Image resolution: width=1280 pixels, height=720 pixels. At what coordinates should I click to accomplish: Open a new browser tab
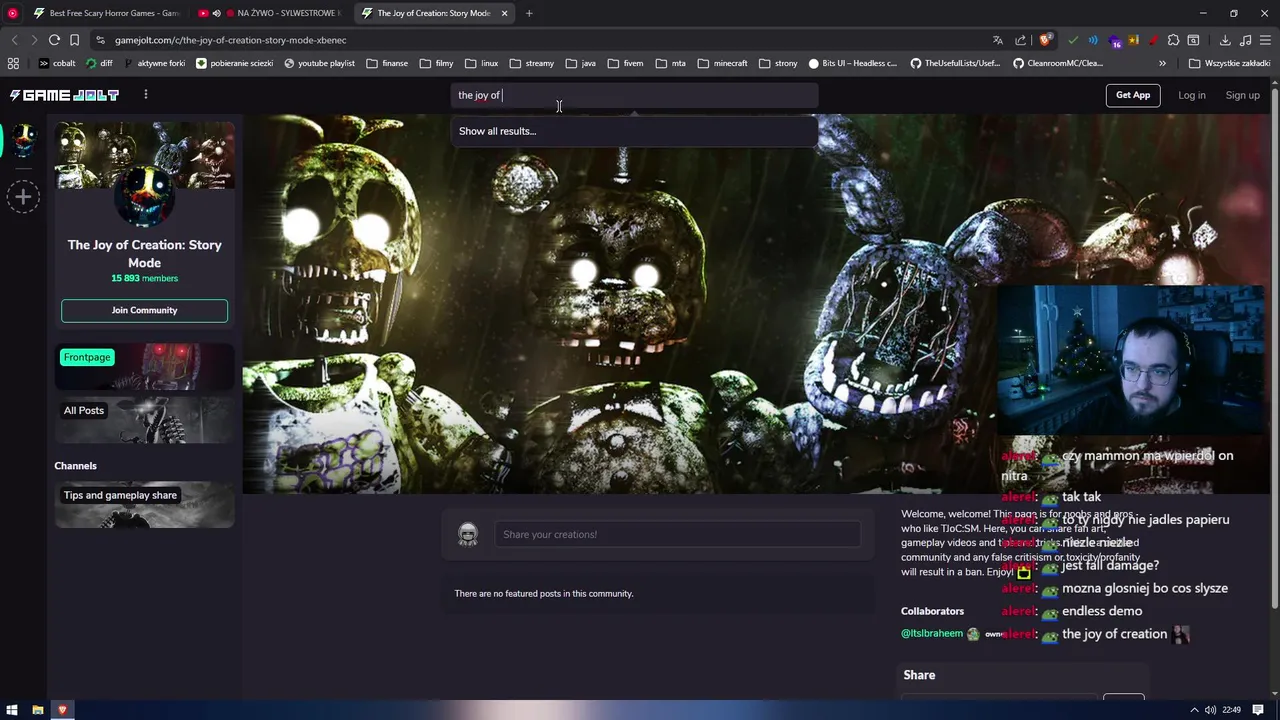click(529, 13)
